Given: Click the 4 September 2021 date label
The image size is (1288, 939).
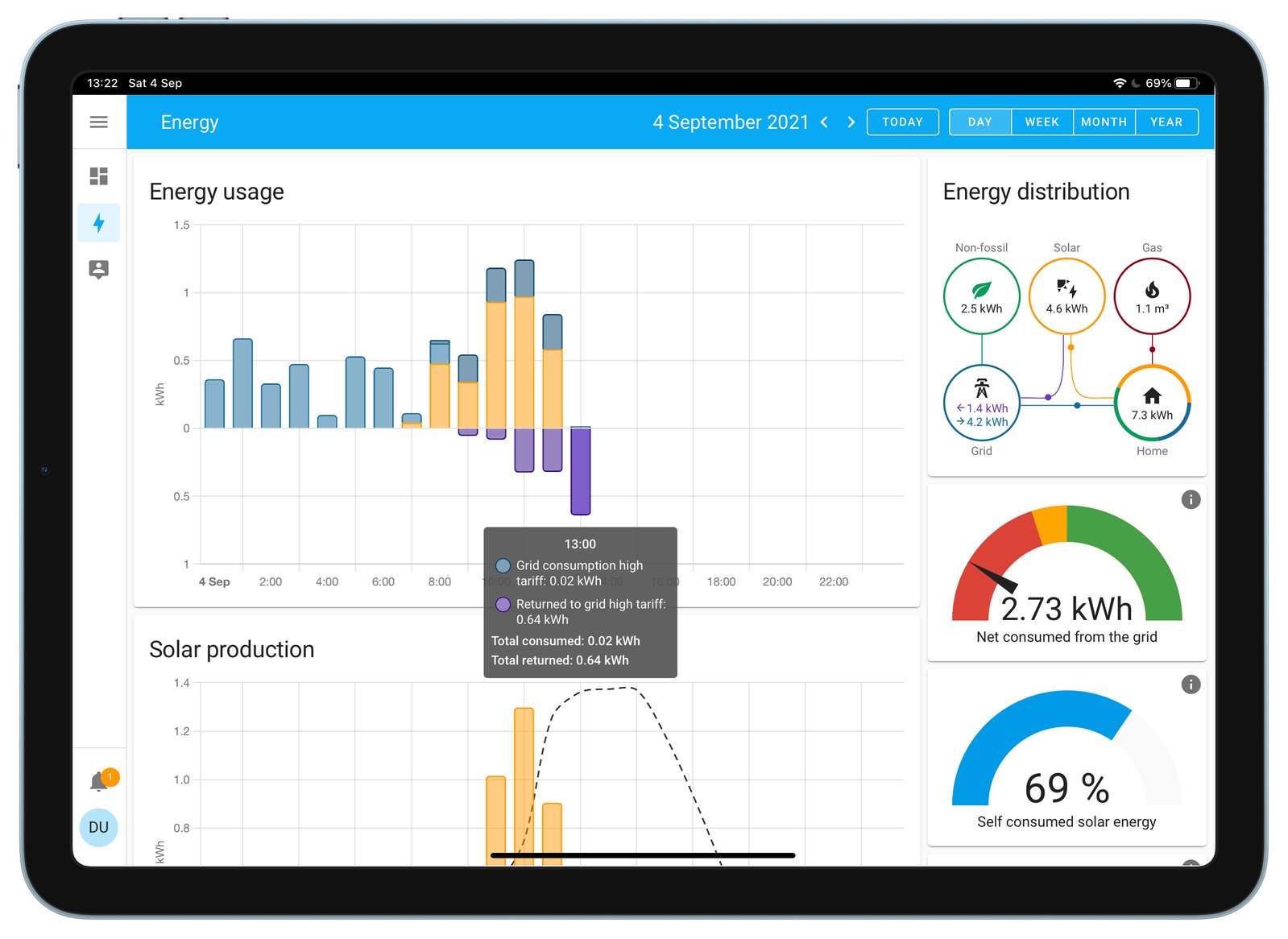Looking at the screenshot, I should tap(730, 122).
